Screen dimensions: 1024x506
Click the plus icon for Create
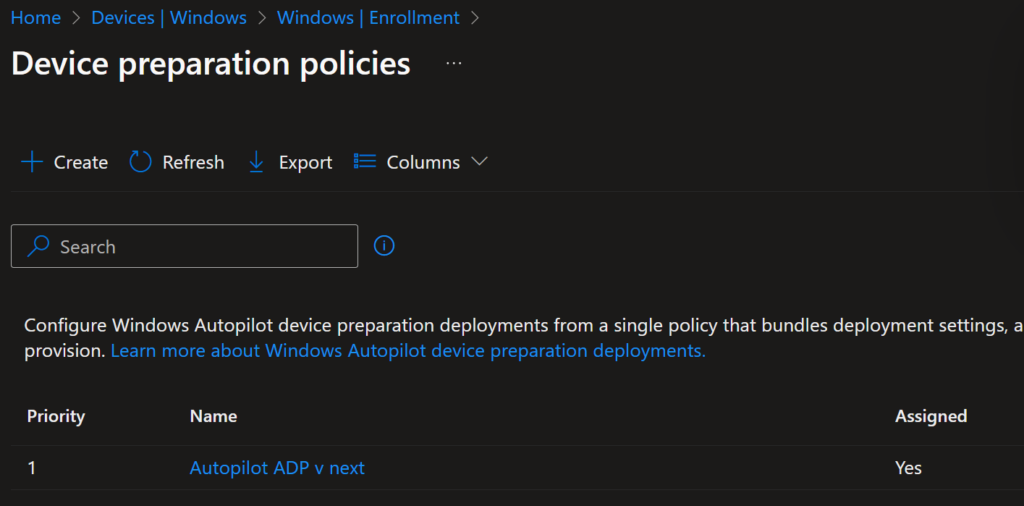point(32,162)
